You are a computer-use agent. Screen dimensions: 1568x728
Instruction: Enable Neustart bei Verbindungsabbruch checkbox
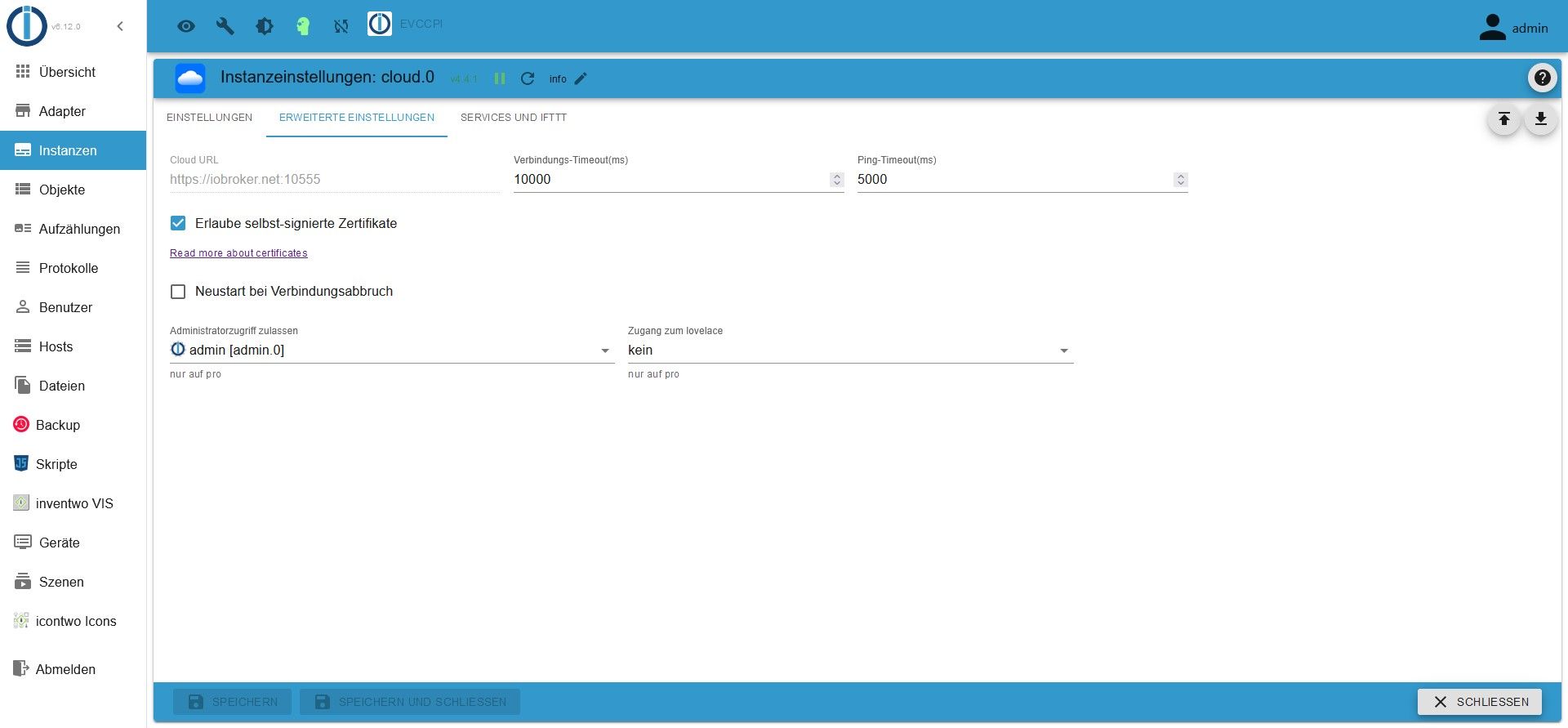pyautogui.click(x=178, y=292)
